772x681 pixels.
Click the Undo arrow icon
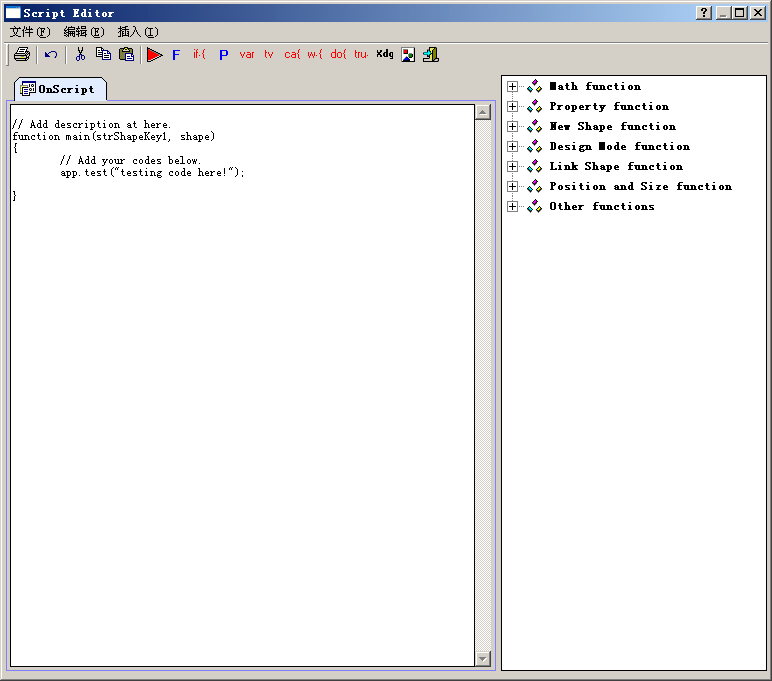click(51, 54)
